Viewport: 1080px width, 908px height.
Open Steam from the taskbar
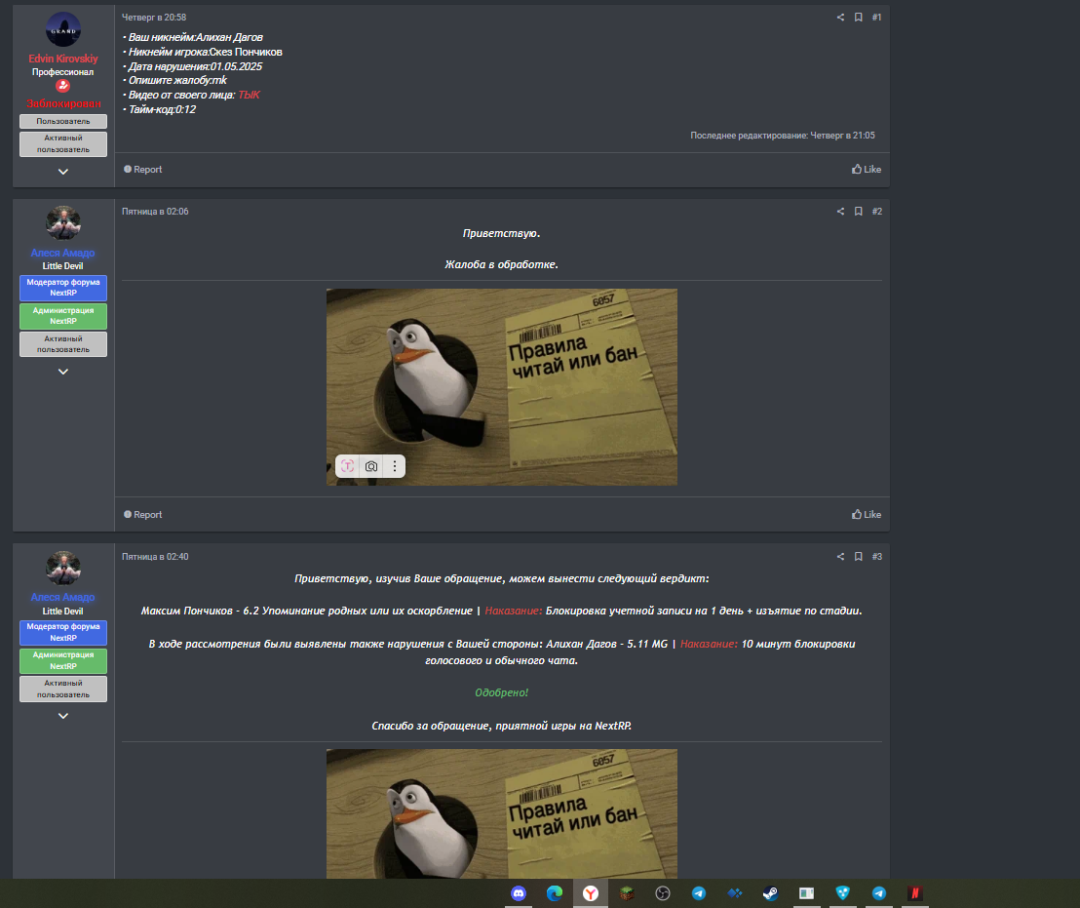point(770,894)
